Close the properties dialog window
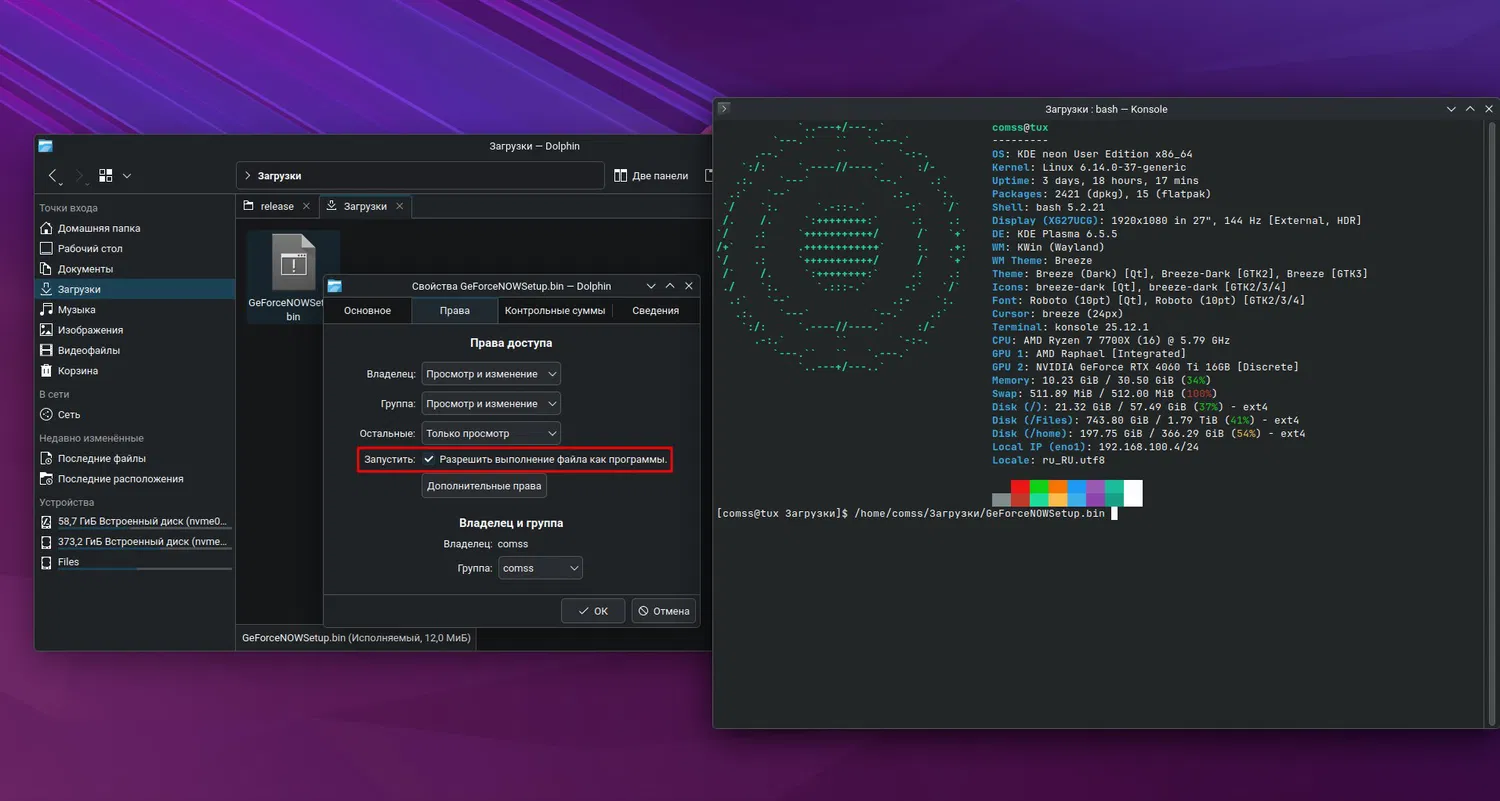The image size is (1500, 801). (x=688, y=286)
